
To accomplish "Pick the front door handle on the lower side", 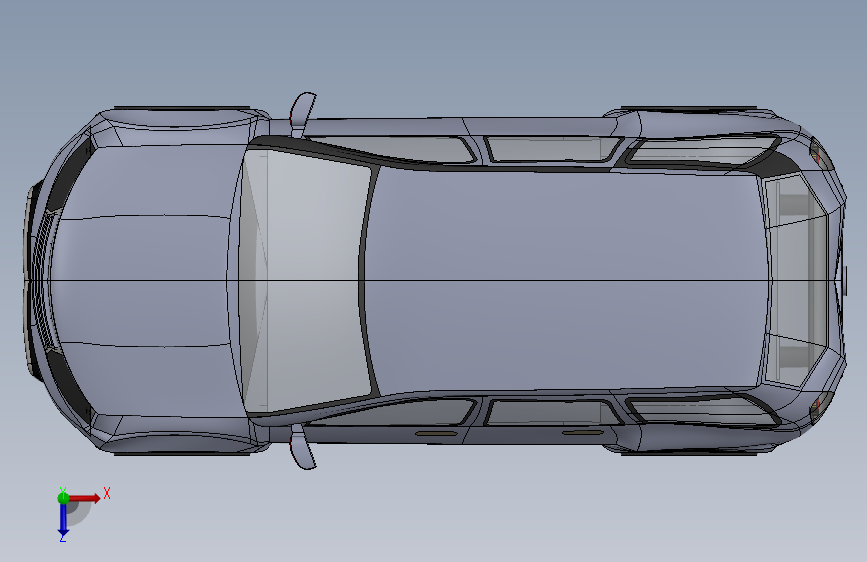I will (437, 434).
